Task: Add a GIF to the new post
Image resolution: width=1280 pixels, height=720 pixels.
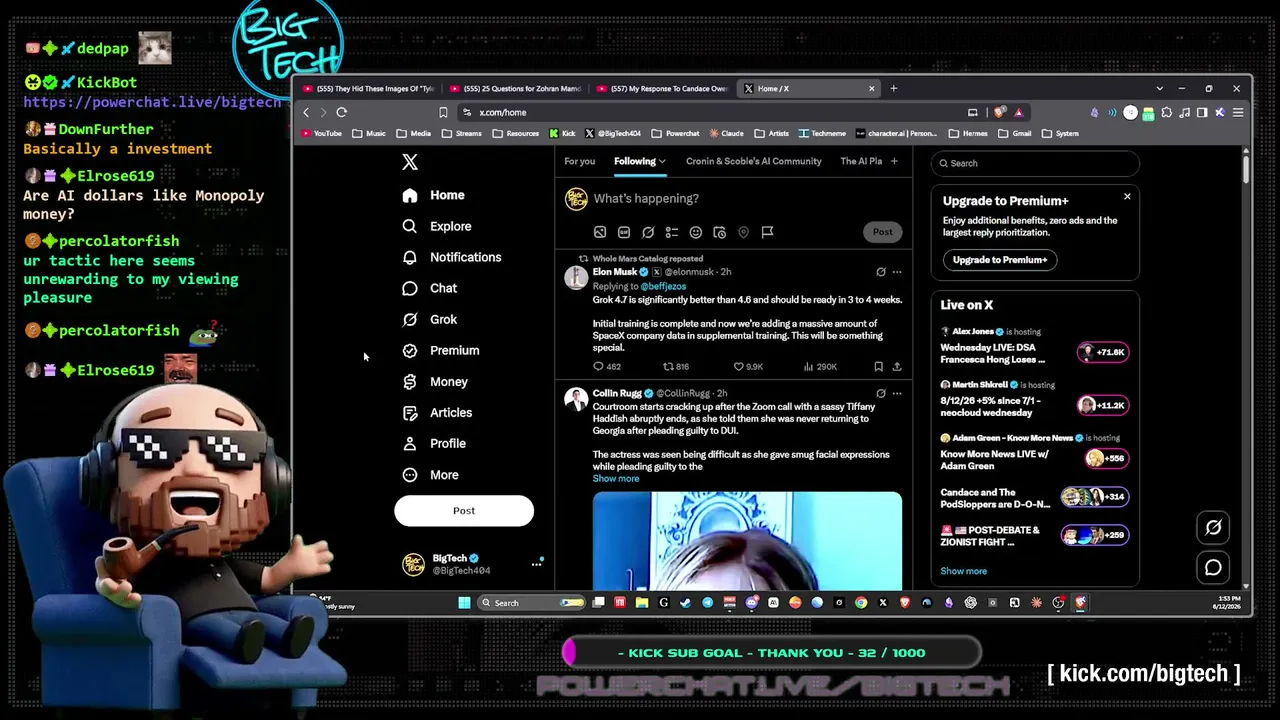Action: point(624,232)
